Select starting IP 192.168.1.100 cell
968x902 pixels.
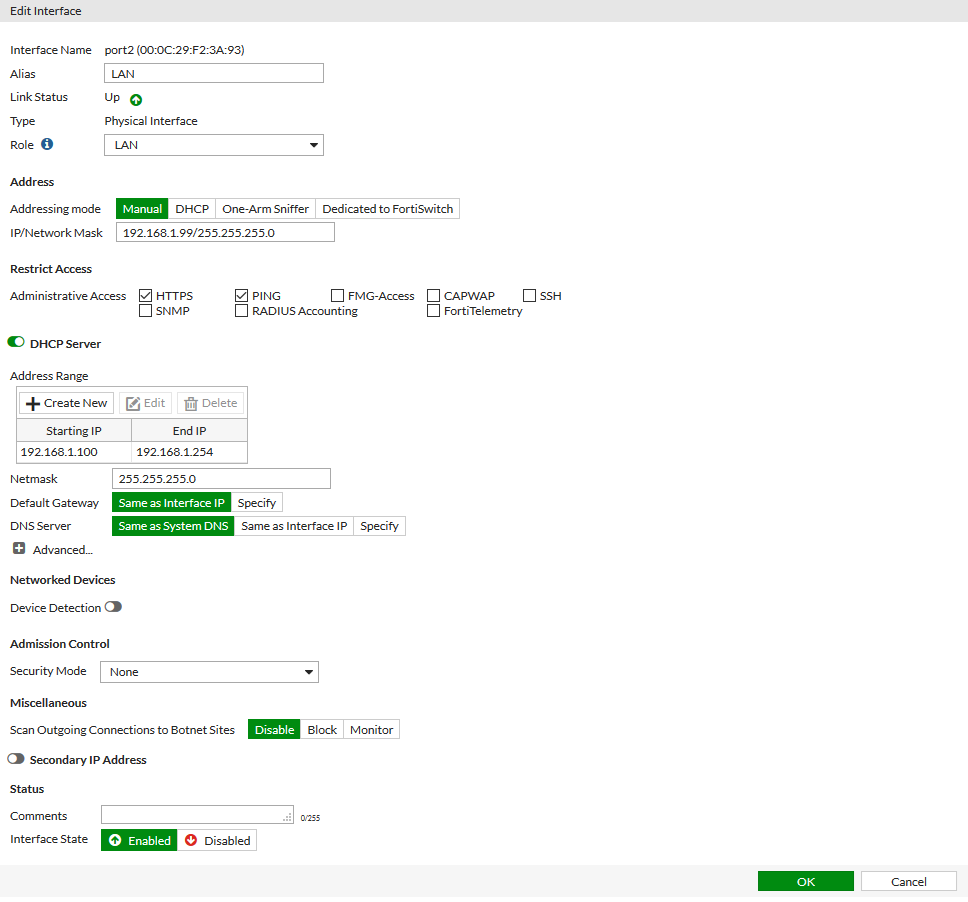(74, 452)
